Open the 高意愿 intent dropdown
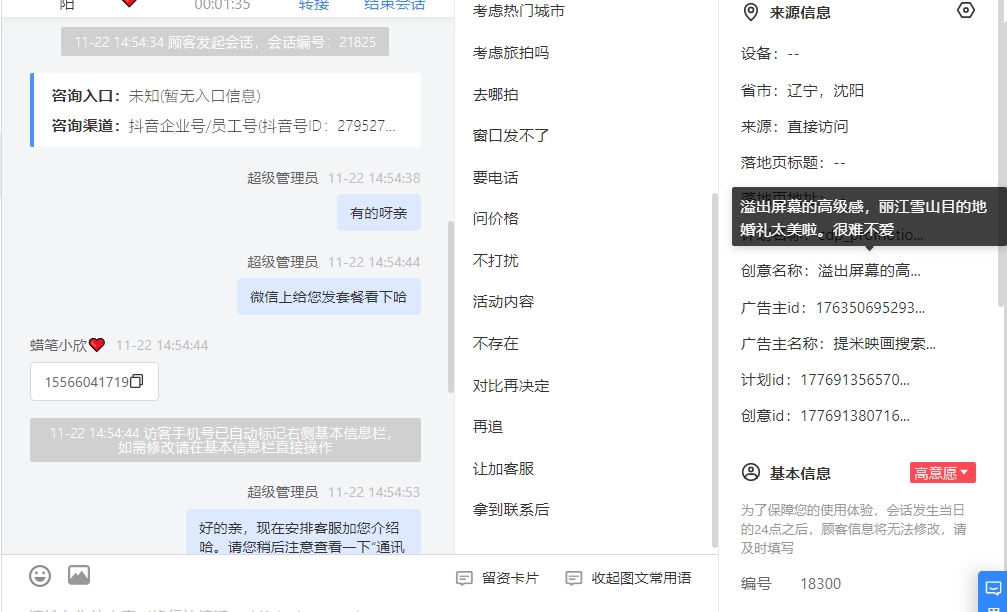The height and width of the screenshot is (612, 1007). (942, 473)
